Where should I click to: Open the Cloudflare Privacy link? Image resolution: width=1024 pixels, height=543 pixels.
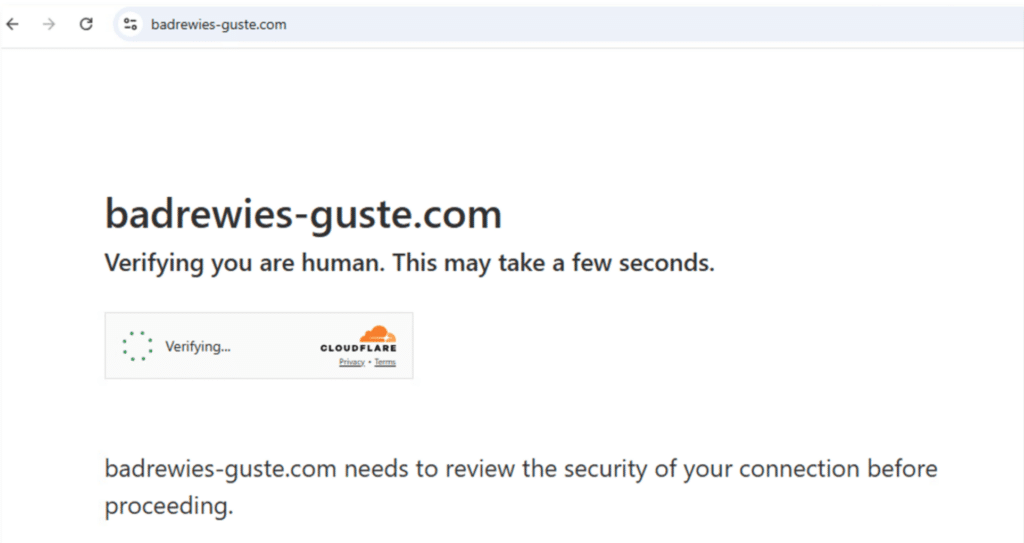click(x=351, y=362)
